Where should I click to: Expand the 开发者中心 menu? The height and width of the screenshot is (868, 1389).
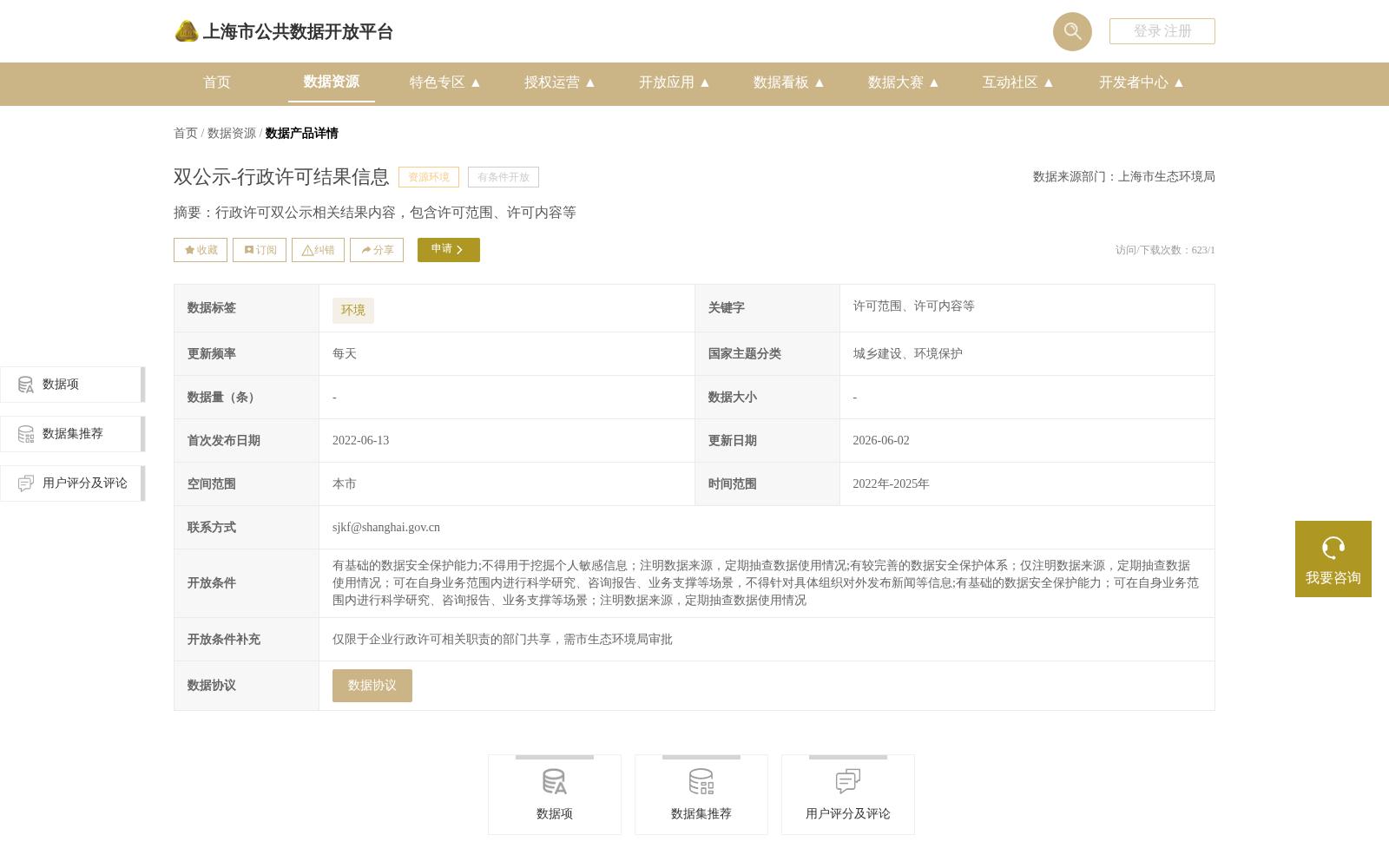(x=1142, y=82)
